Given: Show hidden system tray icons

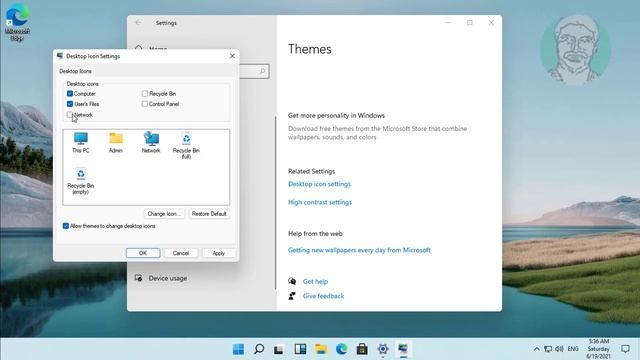Looking at the screenshot, I should (x=536, y=349).
